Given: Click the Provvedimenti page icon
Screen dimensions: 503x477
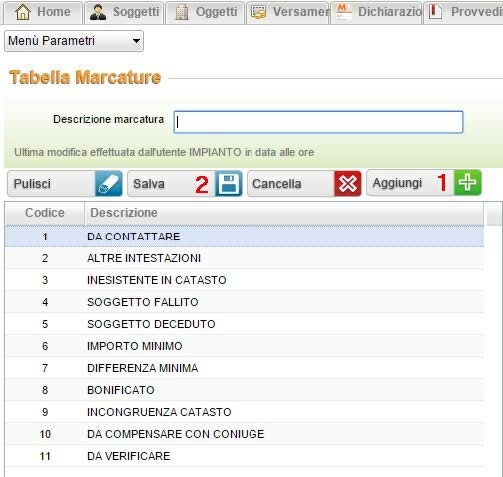Looking at the screenshot, I should (x=436, y=12).
